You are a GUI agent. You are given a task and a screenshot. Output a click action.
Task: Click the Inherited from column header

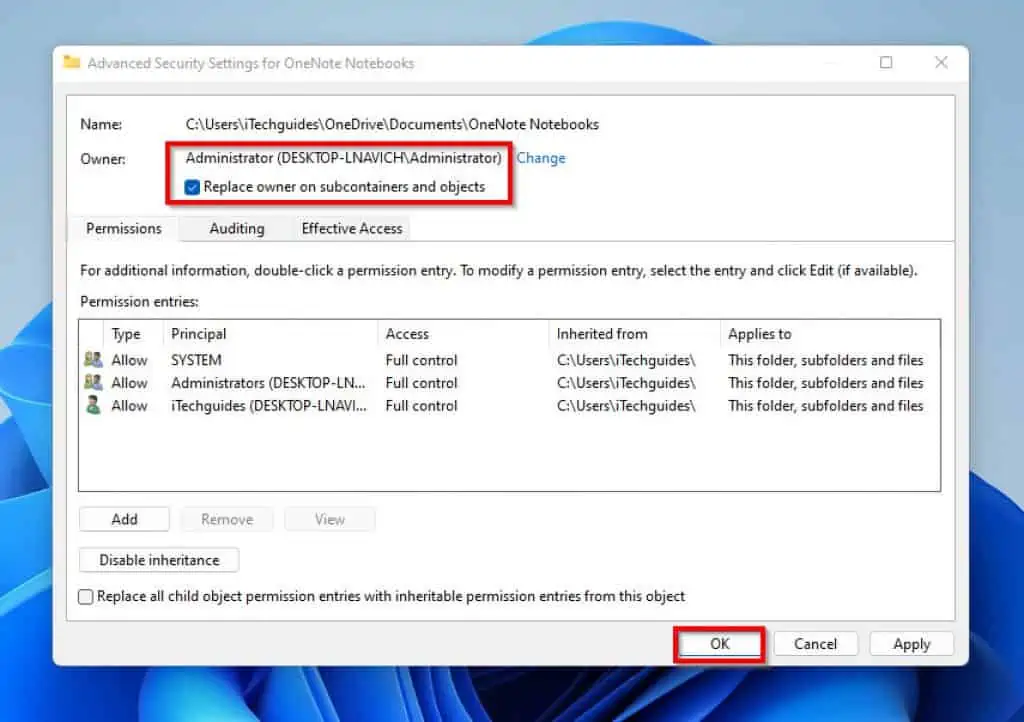point(602,333)
